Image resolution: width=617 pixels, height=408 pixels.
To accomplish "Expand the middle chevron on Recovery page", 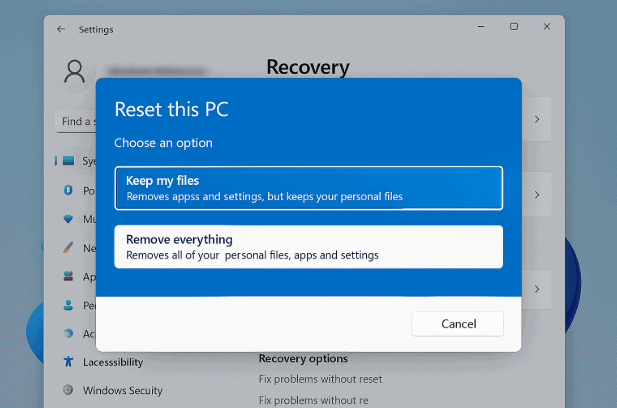I will 537,191.
